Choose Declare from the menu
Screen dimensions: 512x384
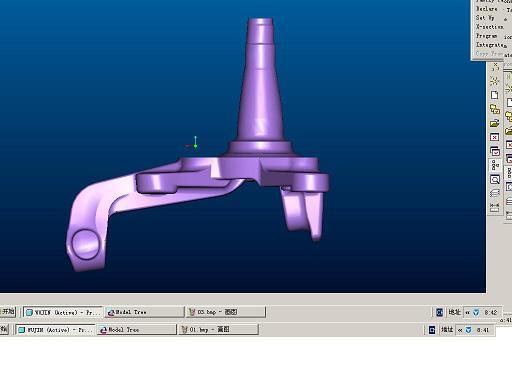tap(487, 9)
